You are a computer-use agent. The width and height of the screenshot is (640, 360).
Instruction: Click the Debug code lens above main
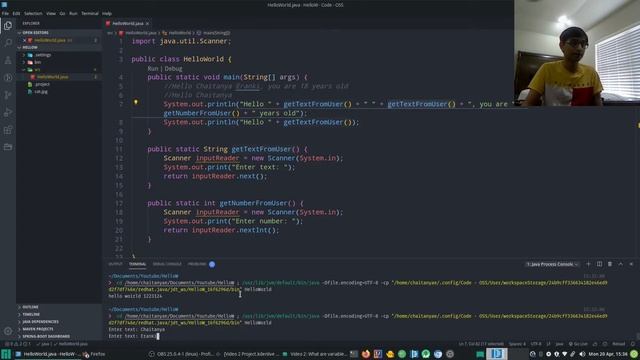(173, 69)
